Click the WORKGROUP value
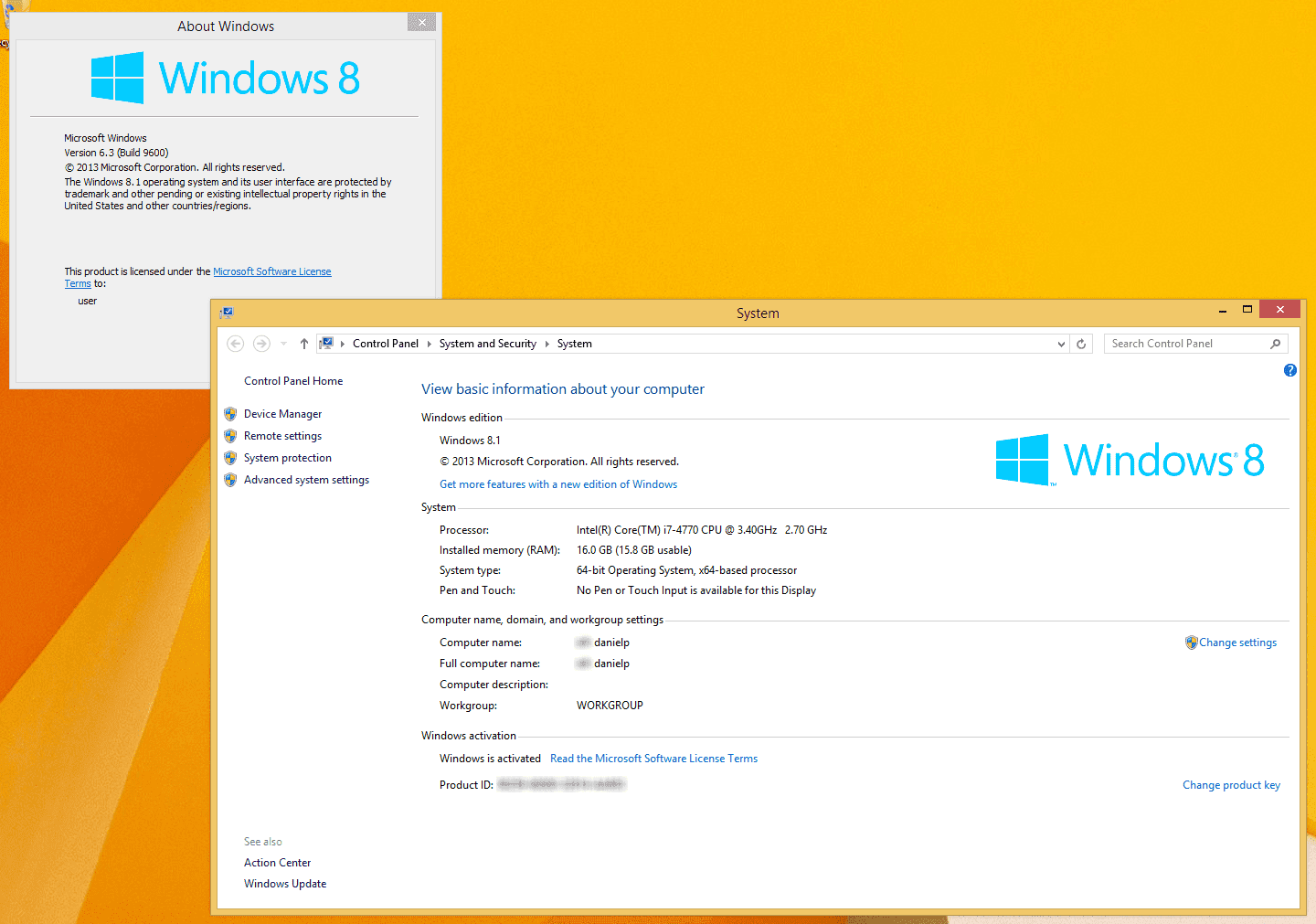The width and height of the screenshot is (1316, 924). coord(610,706)
